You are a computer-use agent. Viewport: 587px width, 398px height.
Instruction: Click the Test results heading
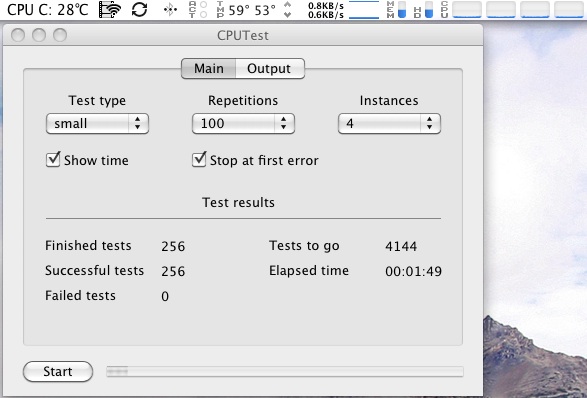(x=238, y=203)
